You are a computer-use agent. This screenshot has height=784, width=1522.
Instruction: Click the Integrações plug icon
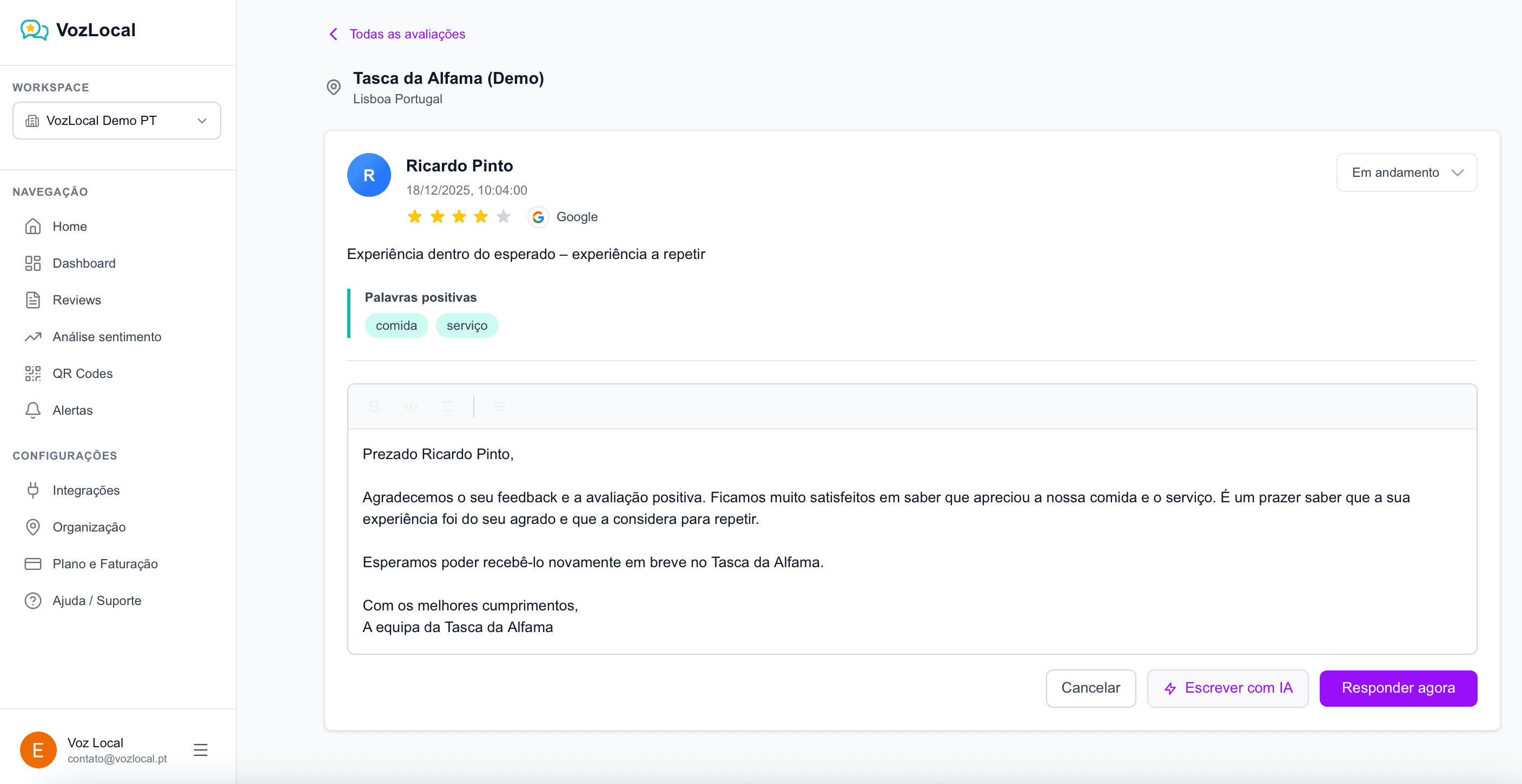point(32,490)
